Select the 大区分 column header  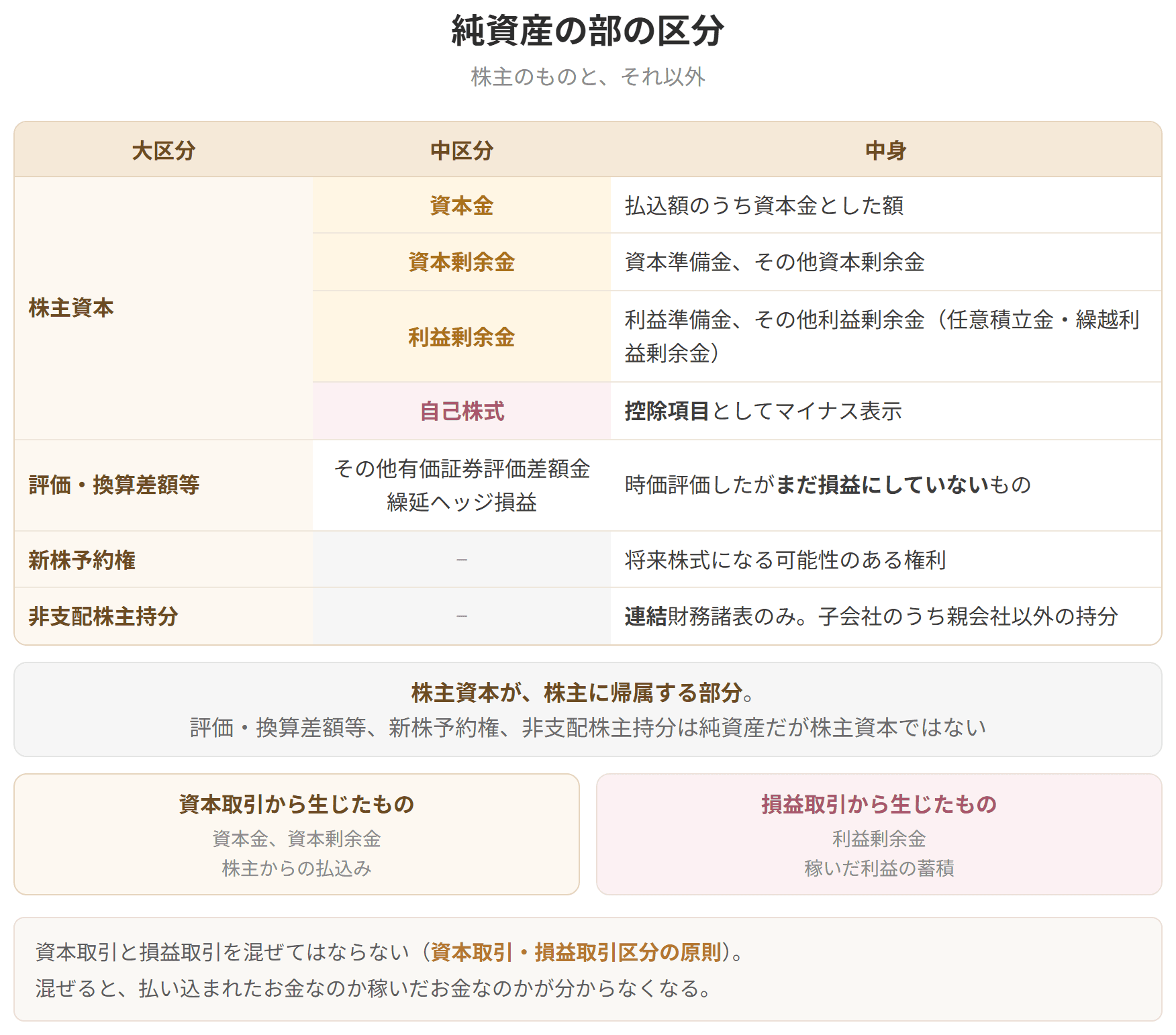[x=164, y=150]
